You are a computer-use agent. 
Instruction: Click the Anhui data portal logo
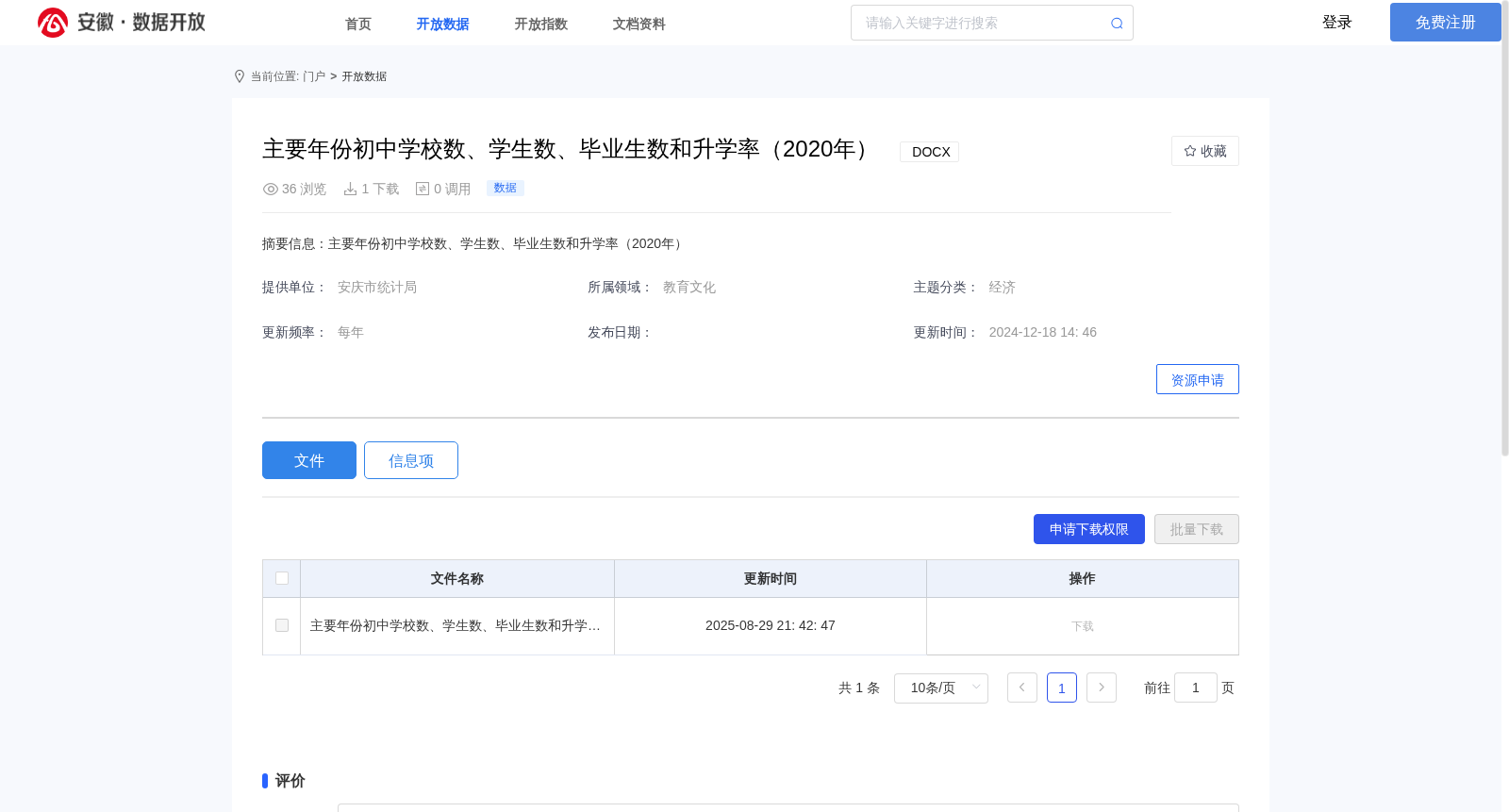point(122,23)
